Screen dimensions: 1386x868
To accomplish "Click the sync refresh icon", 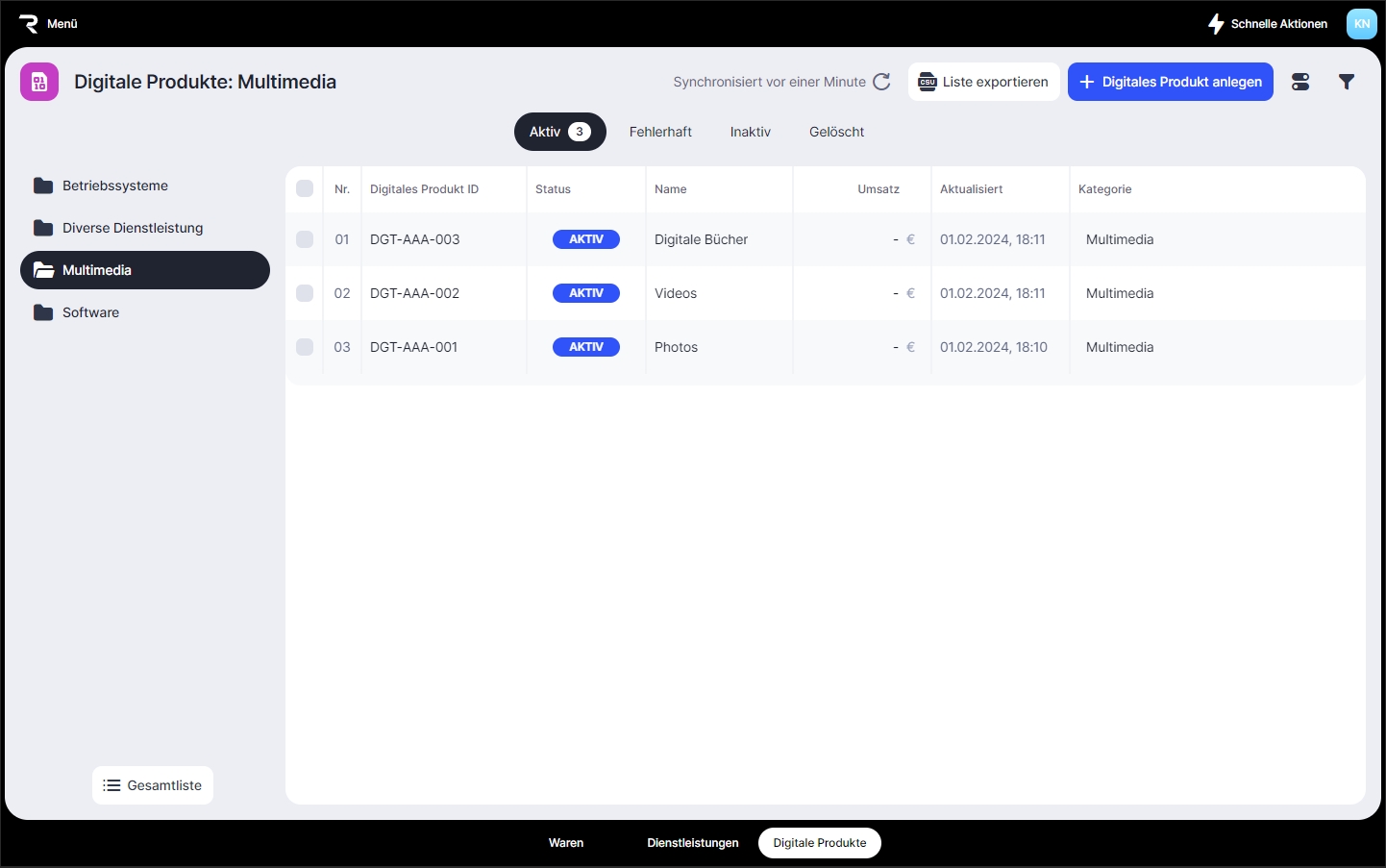I will click(x=881, y=82).
